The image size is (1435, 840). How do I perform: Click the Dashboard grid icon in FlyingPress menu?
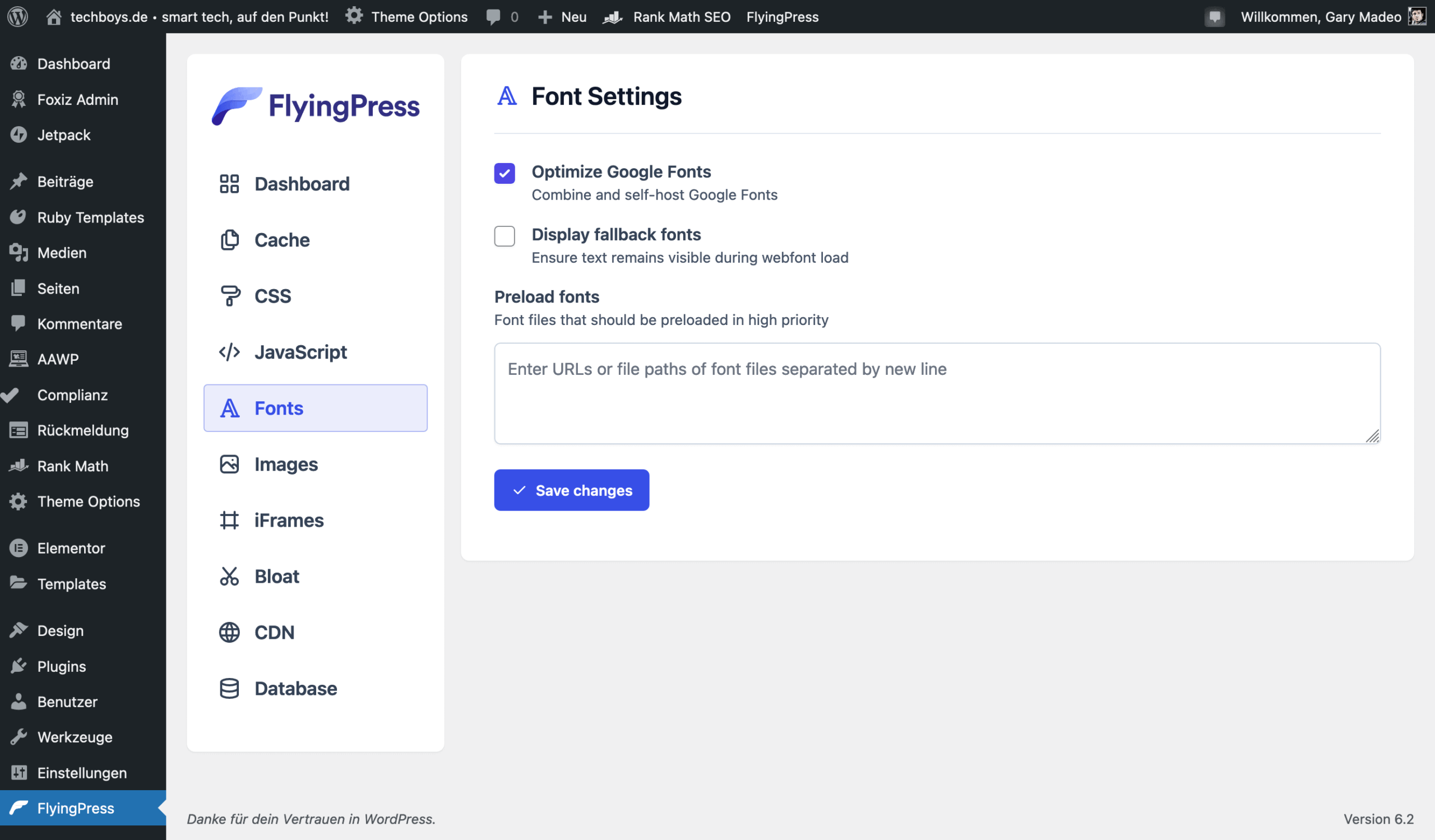pyautogui.click(x=229, y=184)
